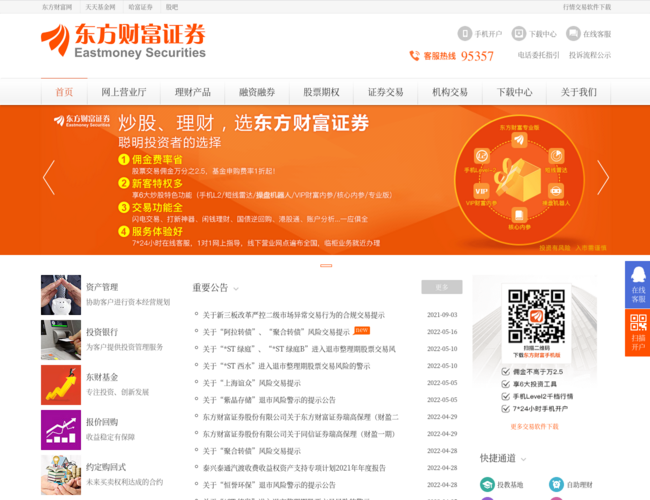Open the 更多交易软件下载 link
The image size is (650, 500).
(534, 427)
